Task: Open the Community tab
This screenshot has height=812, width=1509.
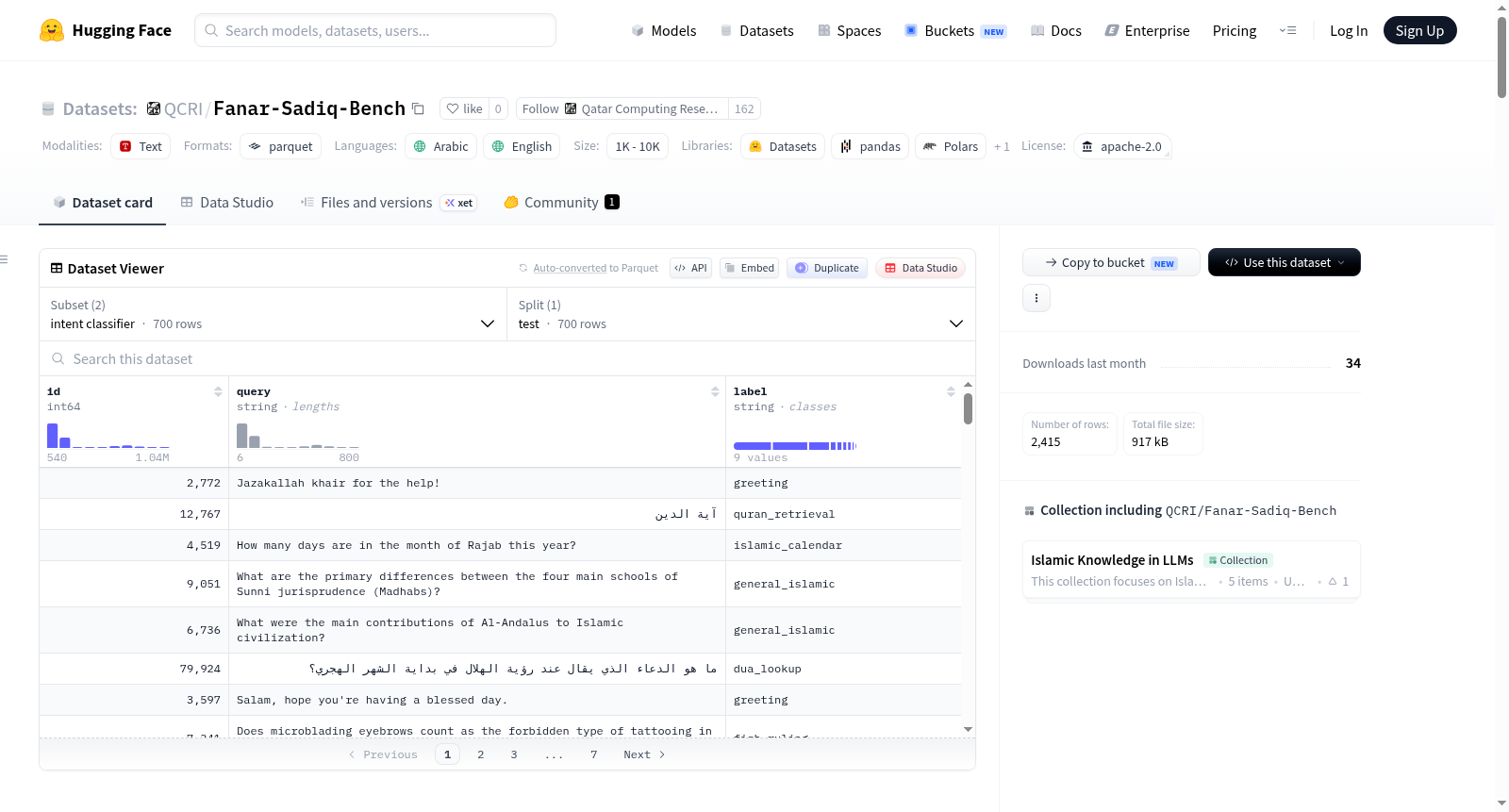Action: (x=561, y=202)
